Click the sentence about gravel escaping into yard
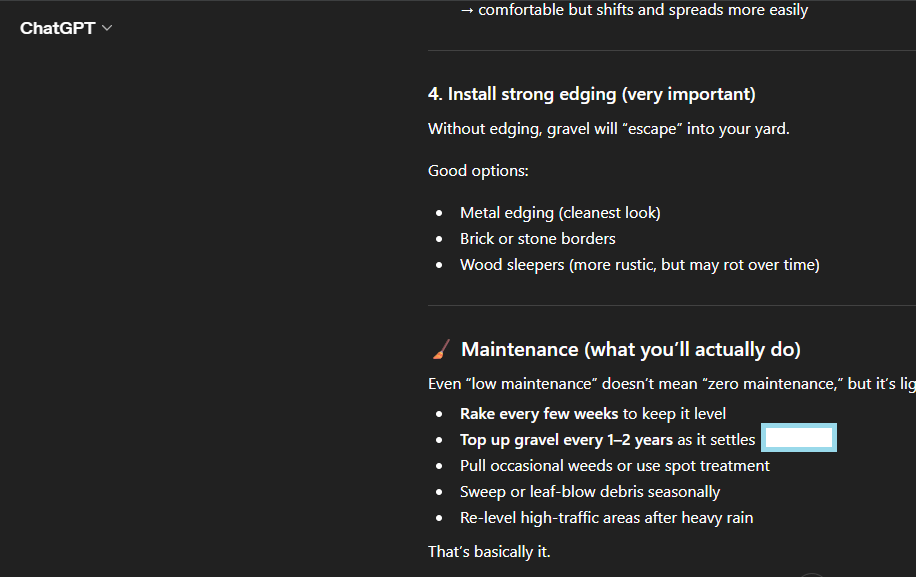 pos(608,129)
